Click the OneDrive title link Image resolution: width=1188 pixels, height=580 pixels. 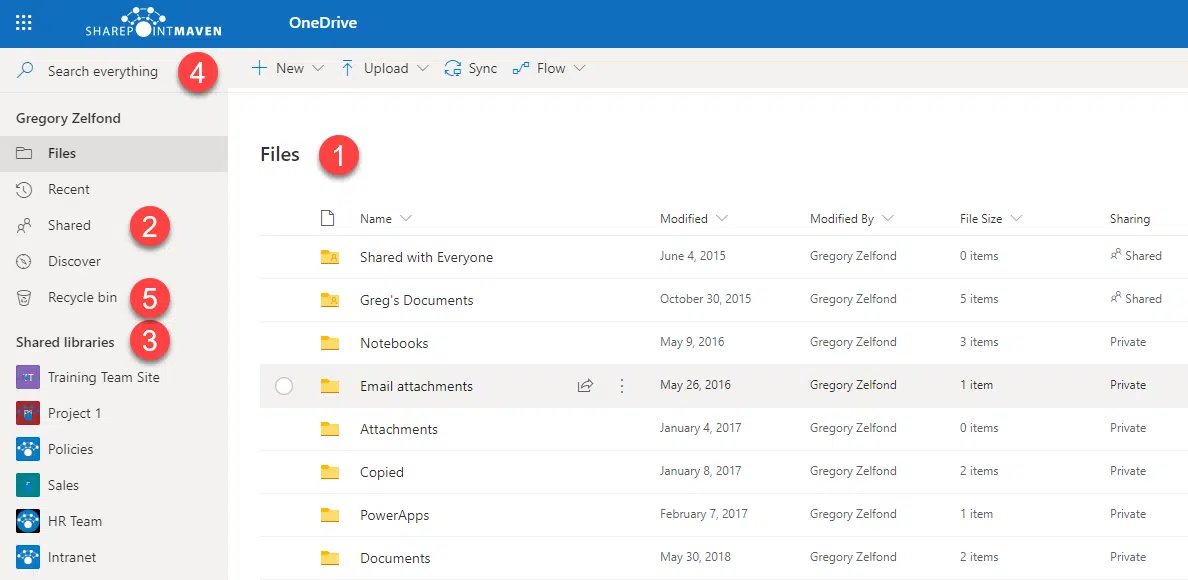323,23
